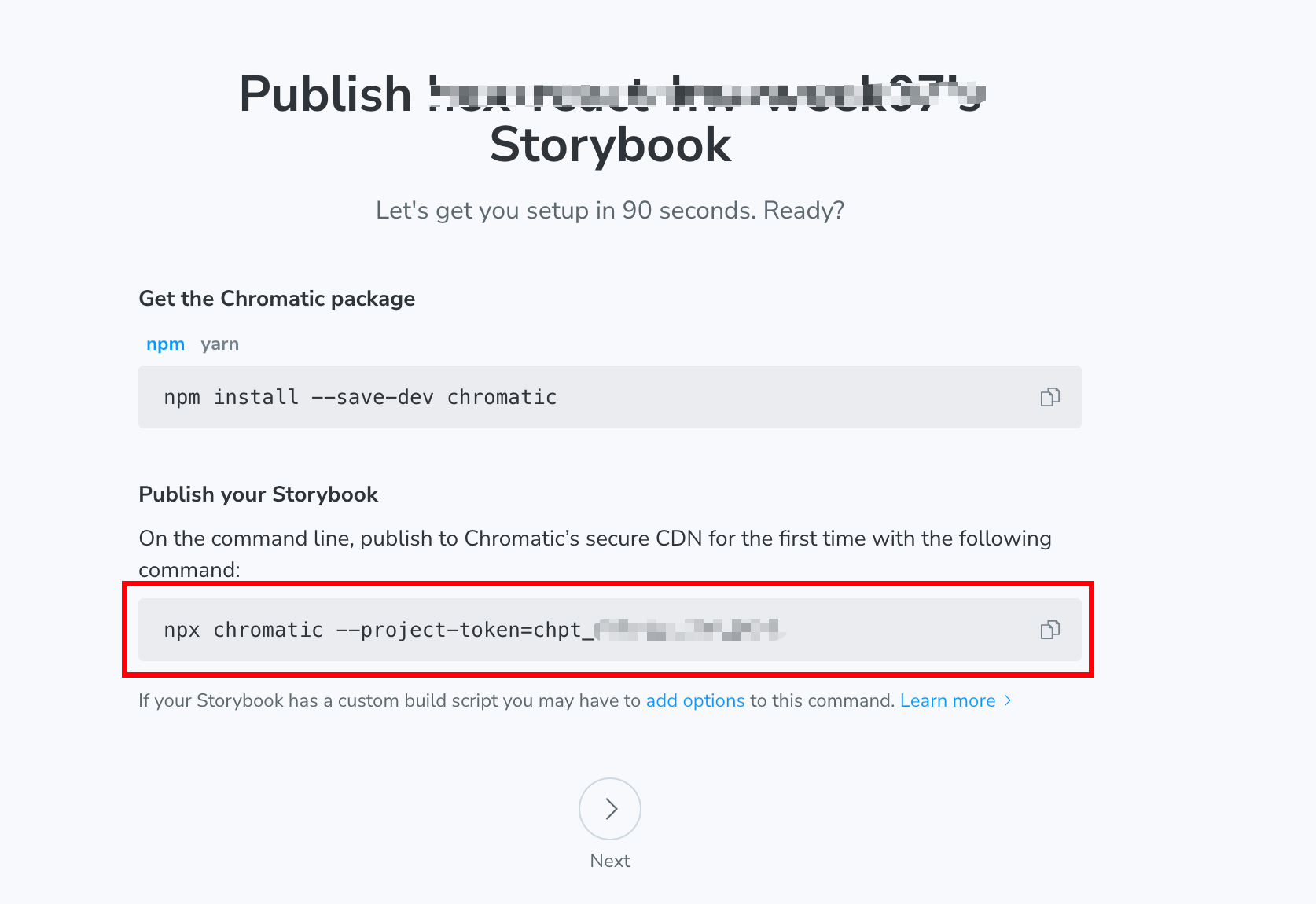Click the Storybook word in main title

610,145
